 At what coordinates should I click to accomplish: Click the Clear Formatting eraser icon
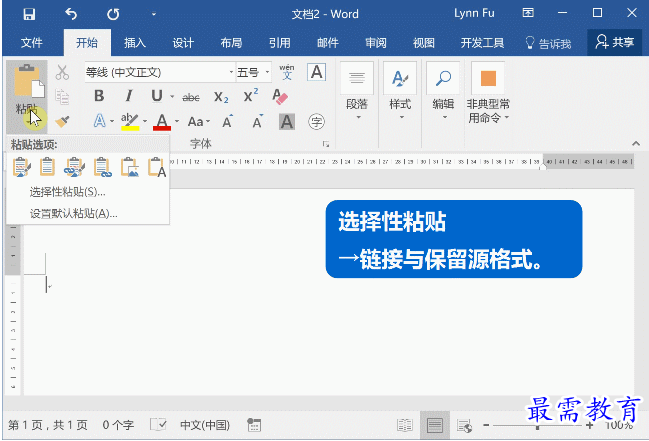tap(280, 96)
